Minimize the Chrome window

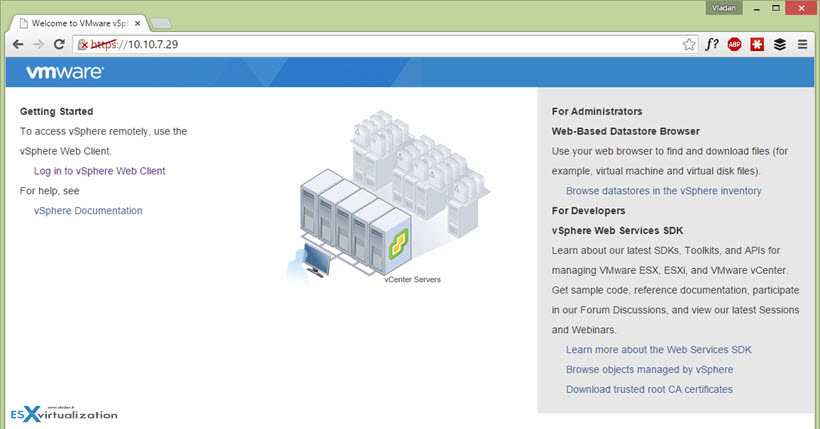point(756,8)
